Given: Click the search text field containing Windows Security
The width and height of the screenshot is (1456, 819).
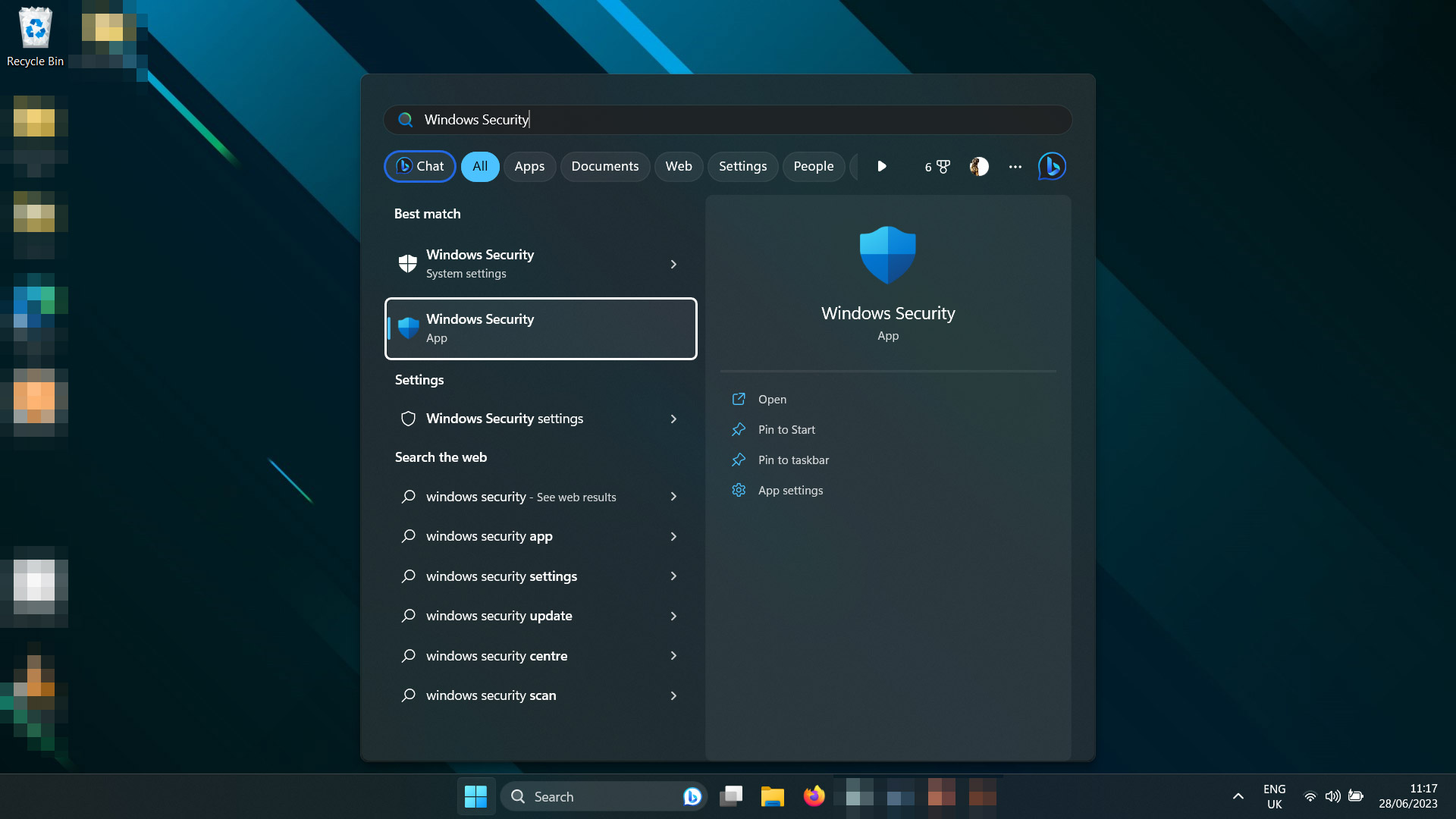Looking at the screenshot, I should pyautogui.click(x=728, y=120).
